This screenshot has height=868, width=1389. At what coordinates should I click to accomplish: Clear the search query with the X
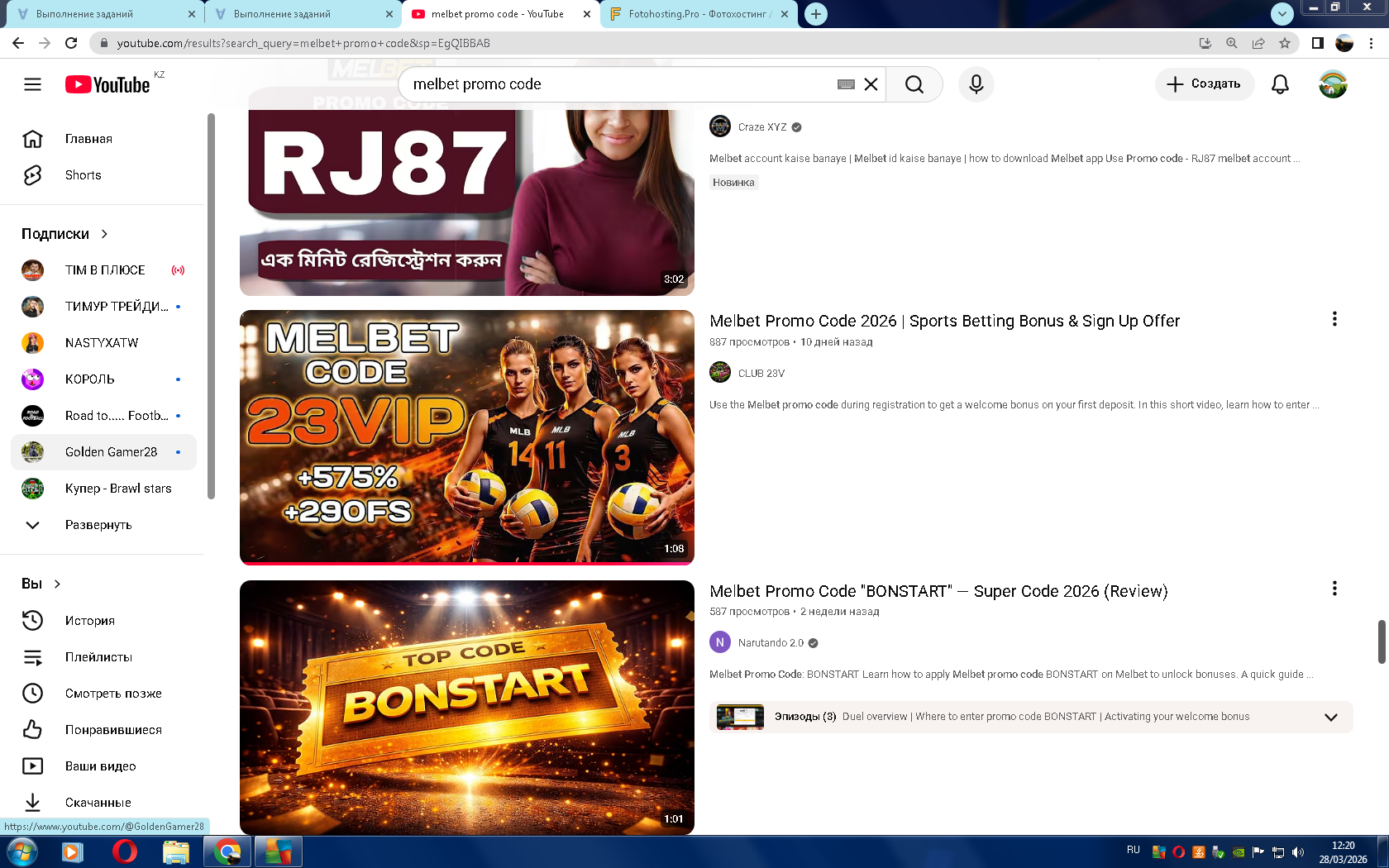click(x=871, y=84)
